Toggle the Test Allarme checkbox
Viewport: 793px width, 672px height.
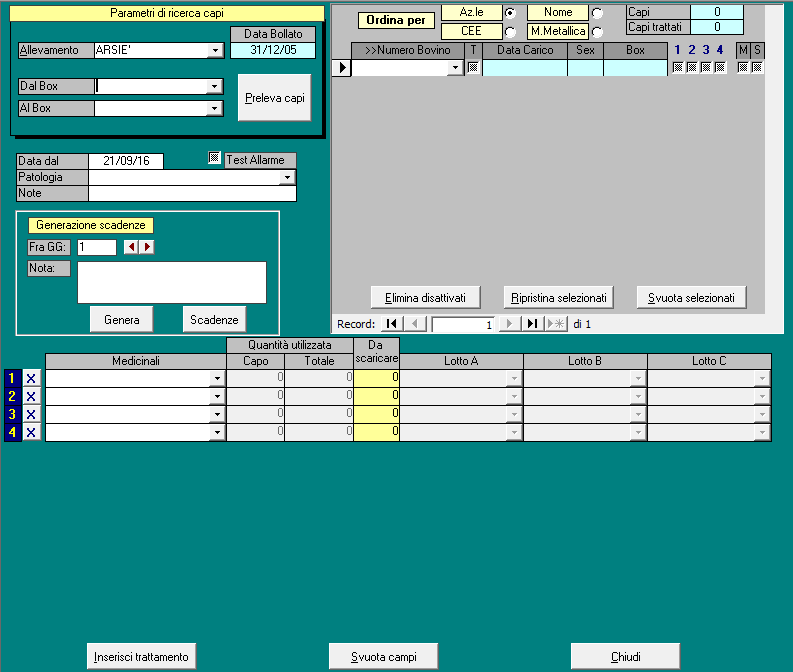tap(214, 158)
